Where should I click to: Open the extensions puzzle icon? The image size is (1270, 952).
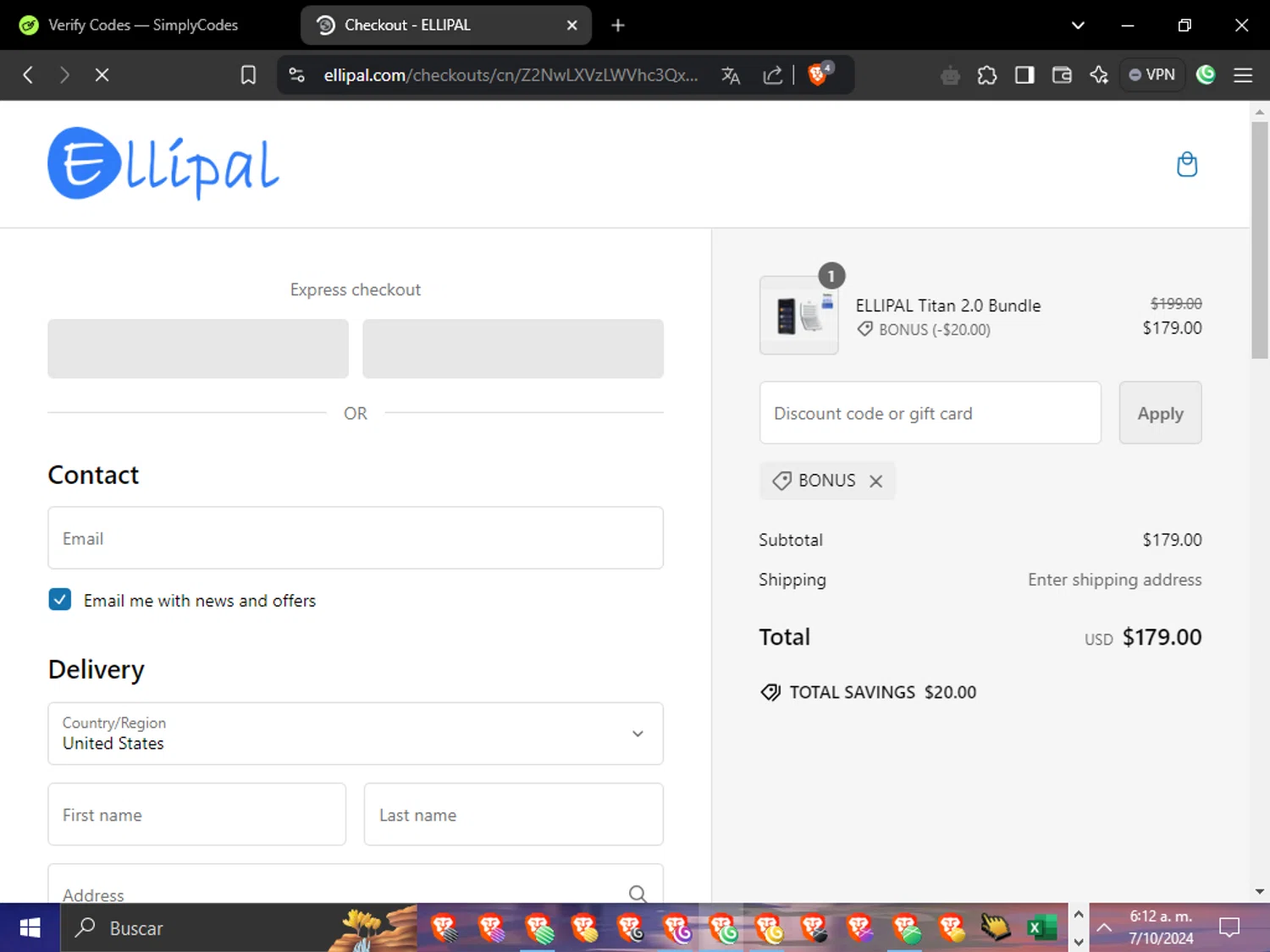pyautogui.click(x=987, y=75)
